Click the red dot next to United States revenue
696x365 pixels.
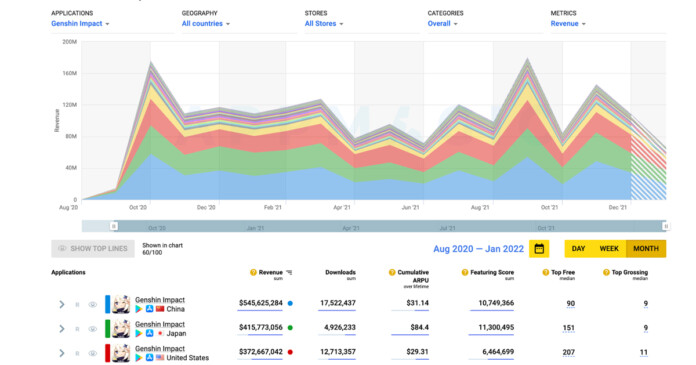coord(290,352)
